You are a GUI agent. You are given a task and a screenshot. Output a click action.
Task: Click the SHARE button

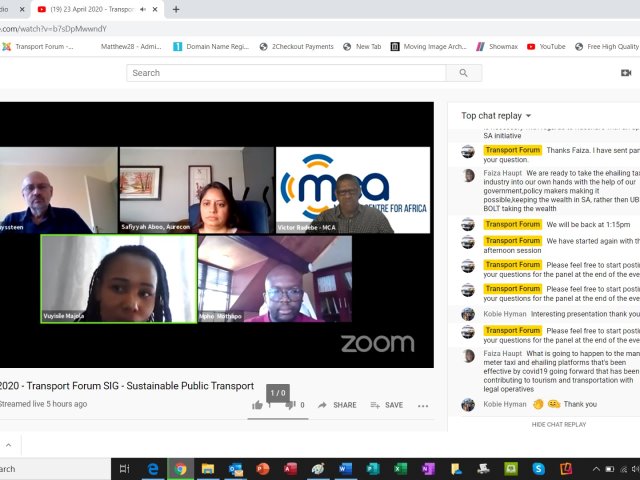(337, 405)
